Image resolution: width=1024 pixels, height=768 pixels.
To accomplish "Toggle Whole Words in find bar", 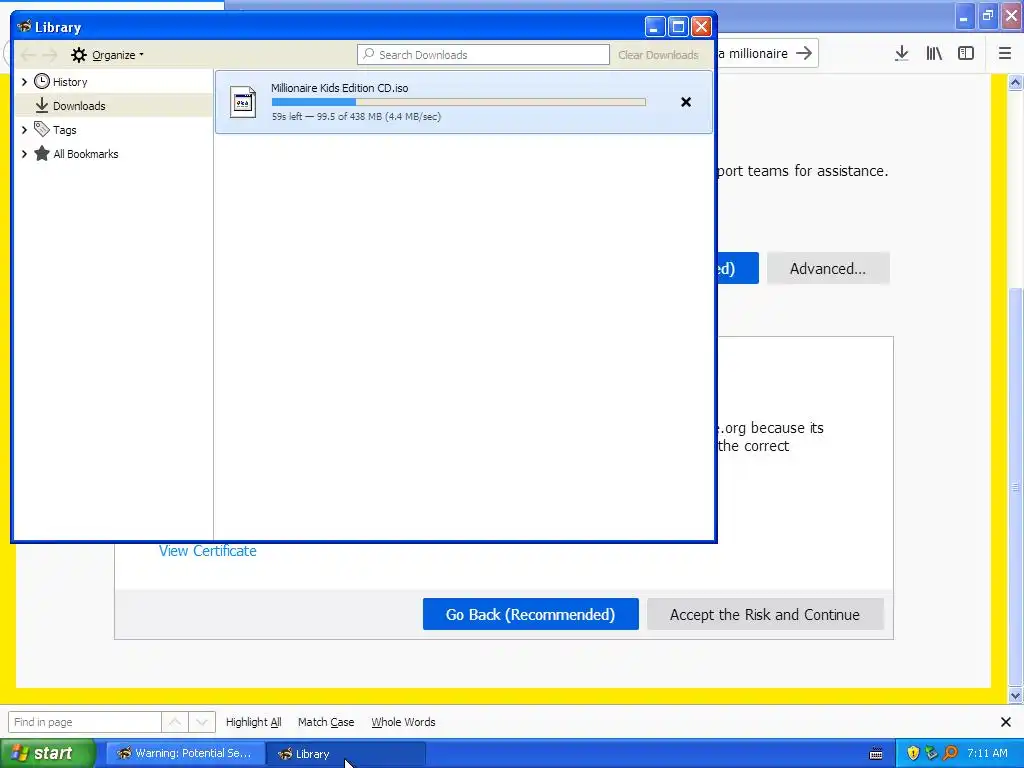I will 403,722.
